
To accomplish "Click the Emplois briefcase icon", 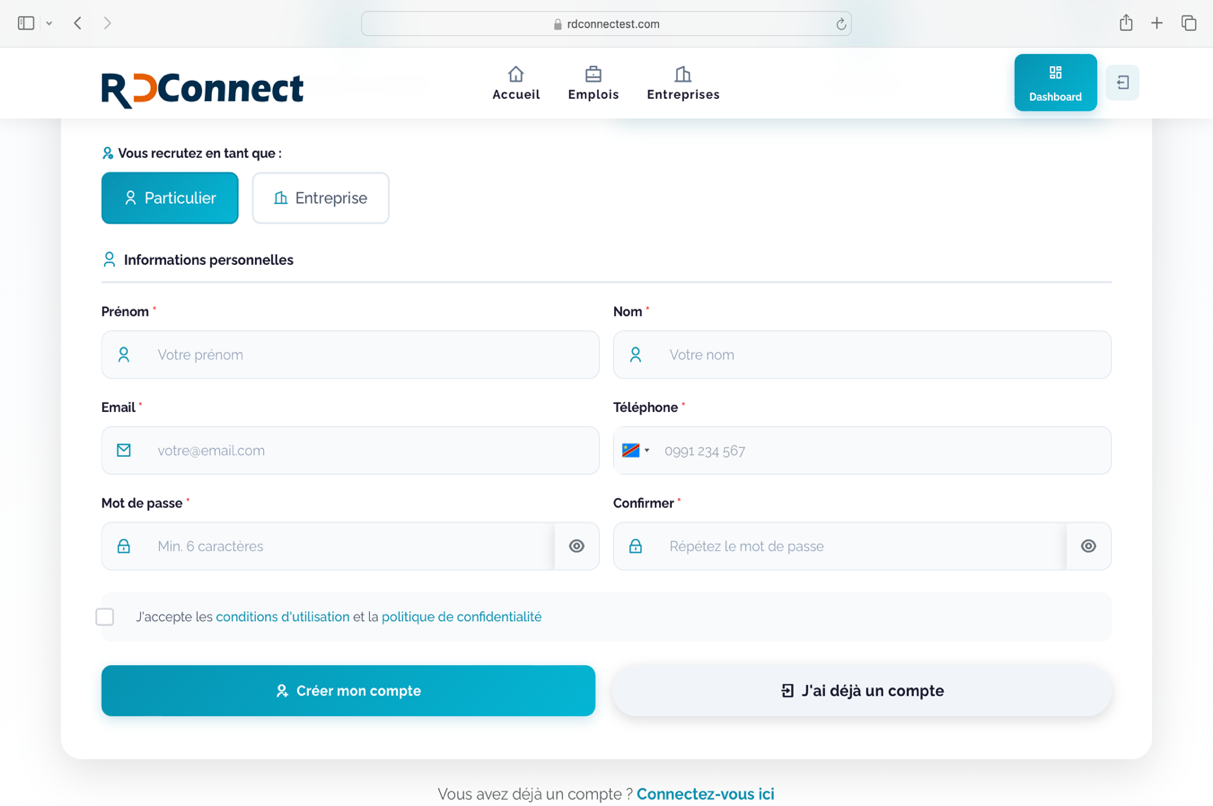I will pyautogui.click(x=593, y=73).
